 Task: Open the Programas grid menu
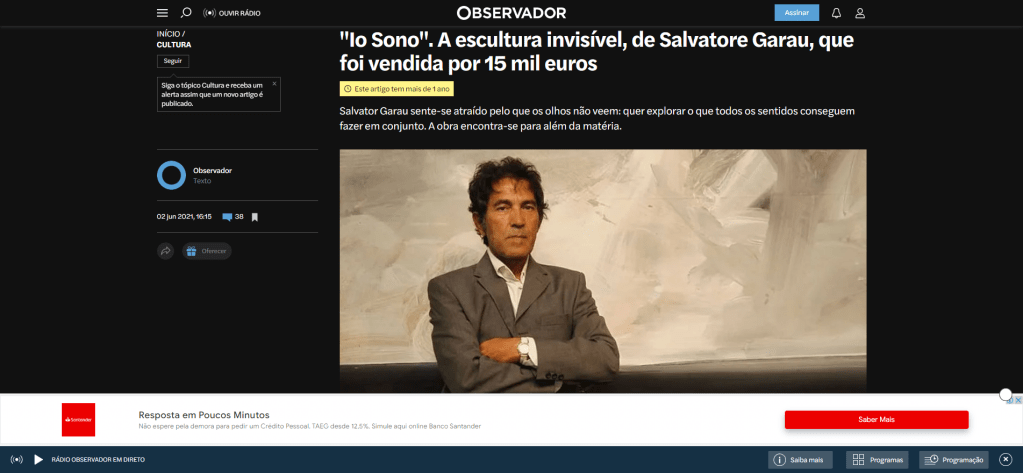pyautogui.click(x=876, y=460)
